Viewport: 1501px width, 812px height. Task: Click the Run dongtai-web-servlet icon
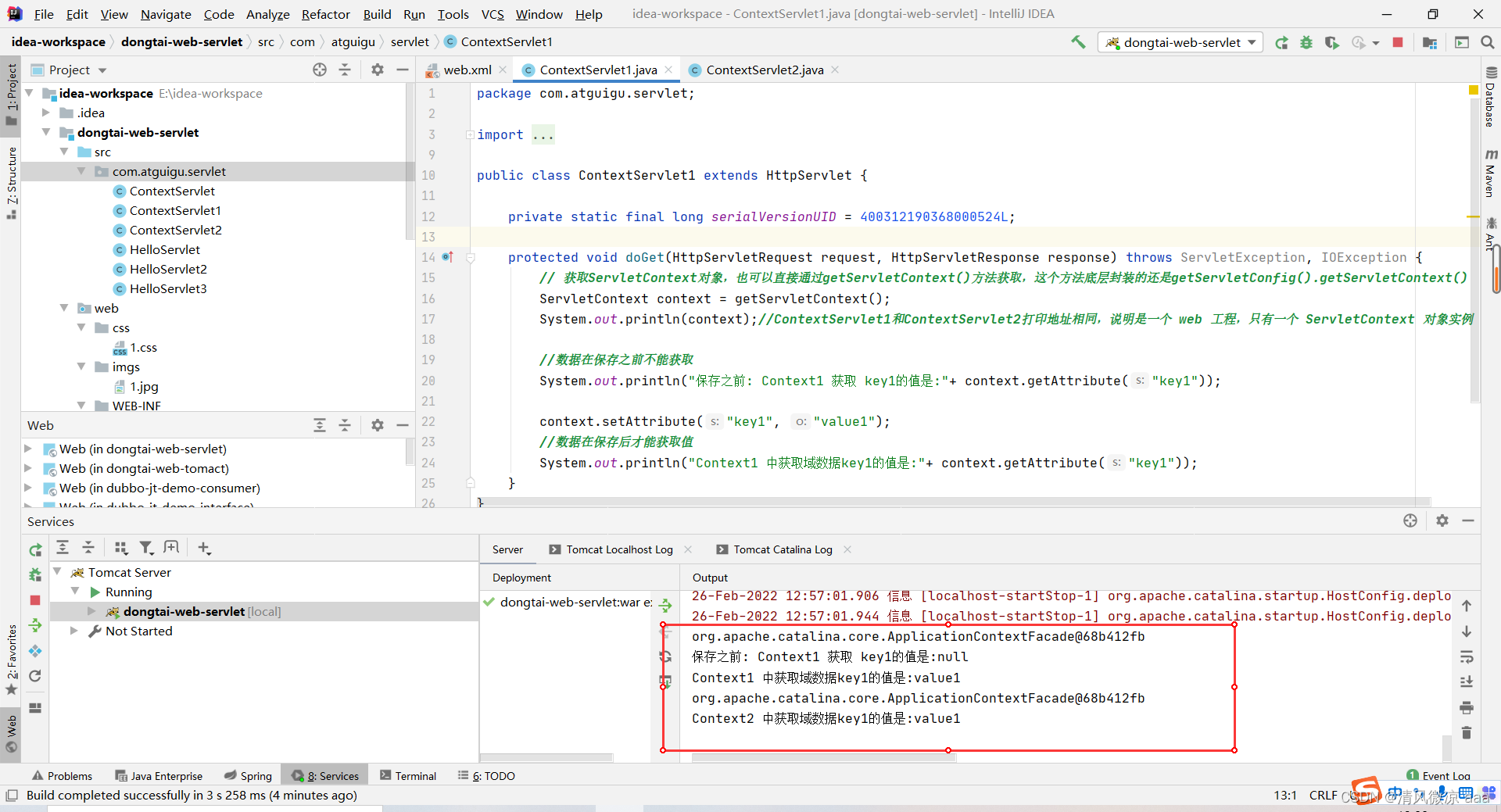(x=1281, y=43)
